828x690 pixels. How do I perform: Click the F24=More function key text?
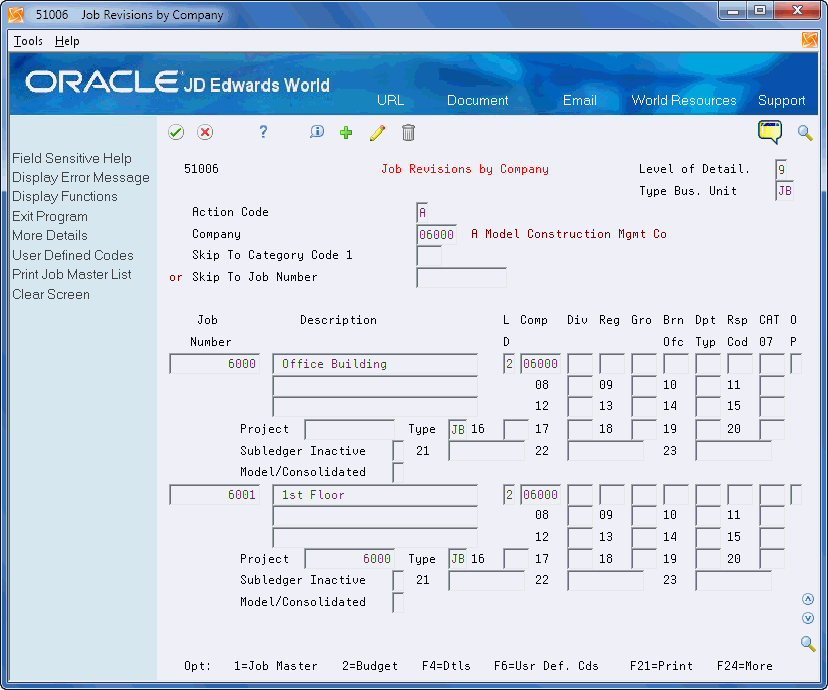coord(745,666)
